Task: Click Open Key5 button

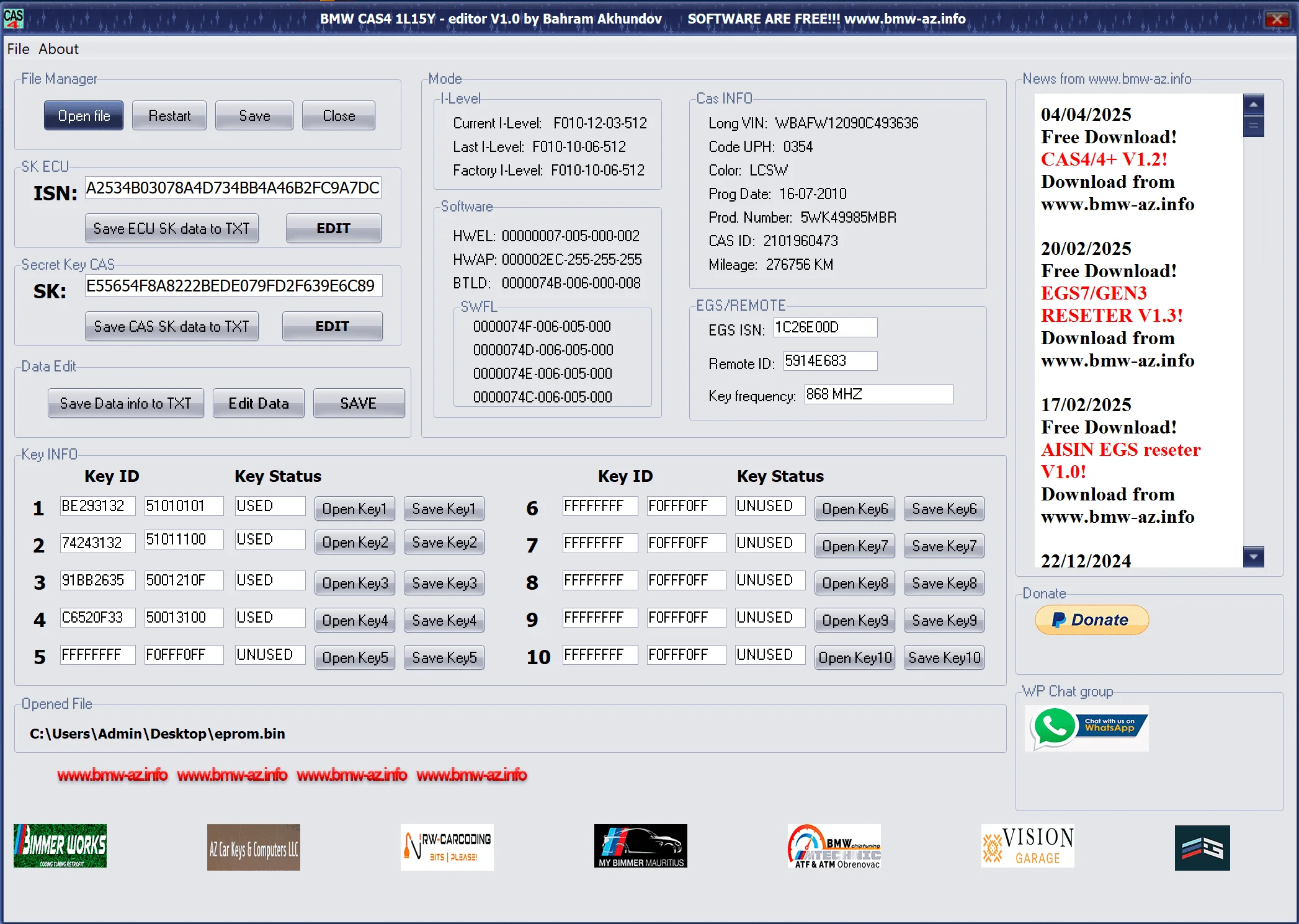Action: click(x=355, y=657)
